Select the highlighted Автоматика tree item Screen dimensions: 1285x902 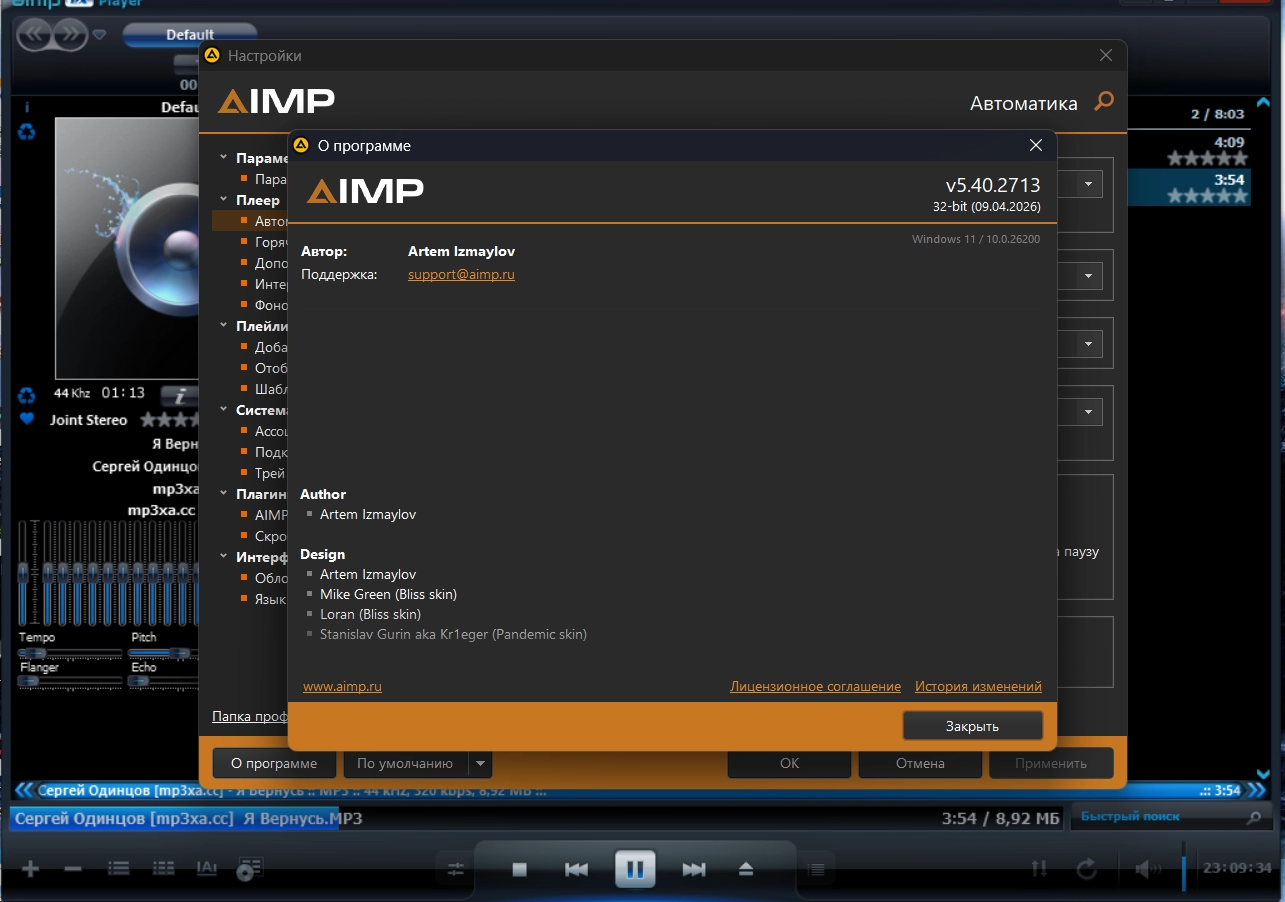pos(250,221)
